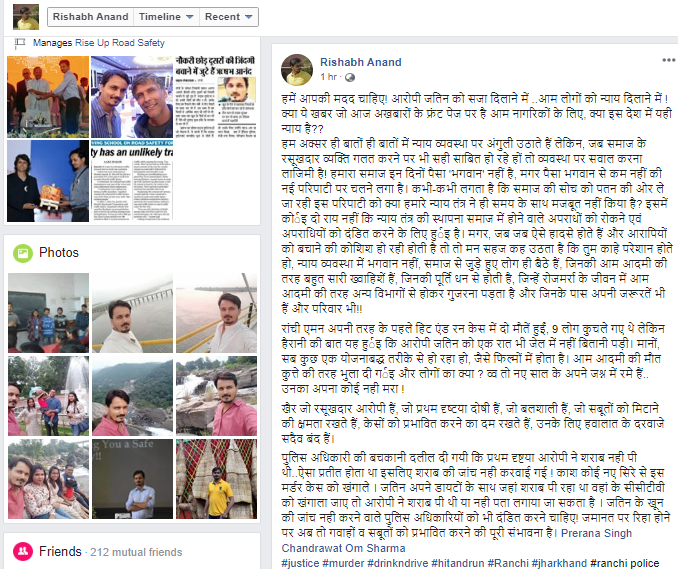Open the classroom group photo thumbnail
Screen dimensions: 678x569
point(48,313)
